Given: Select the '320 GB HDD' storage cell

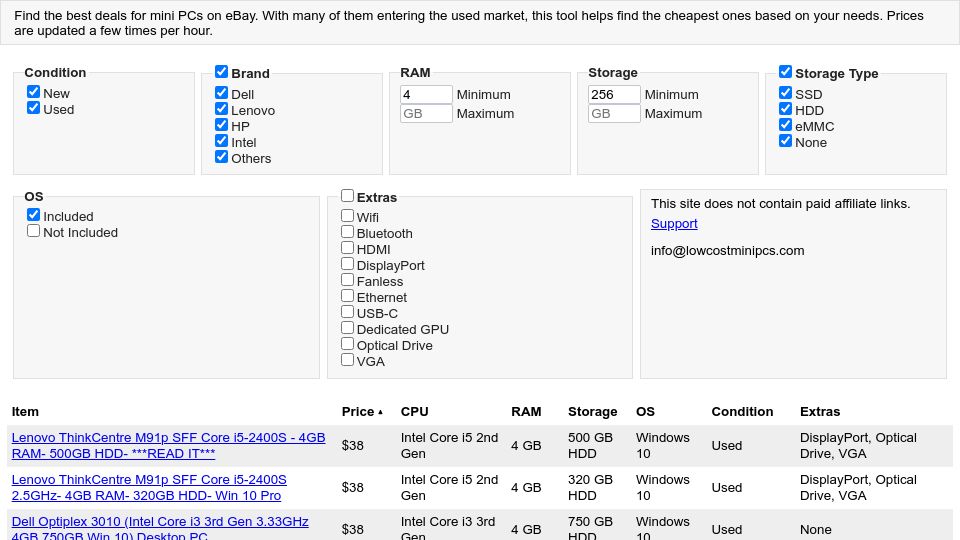Looking at the screenshot, I should pos(590,487).
